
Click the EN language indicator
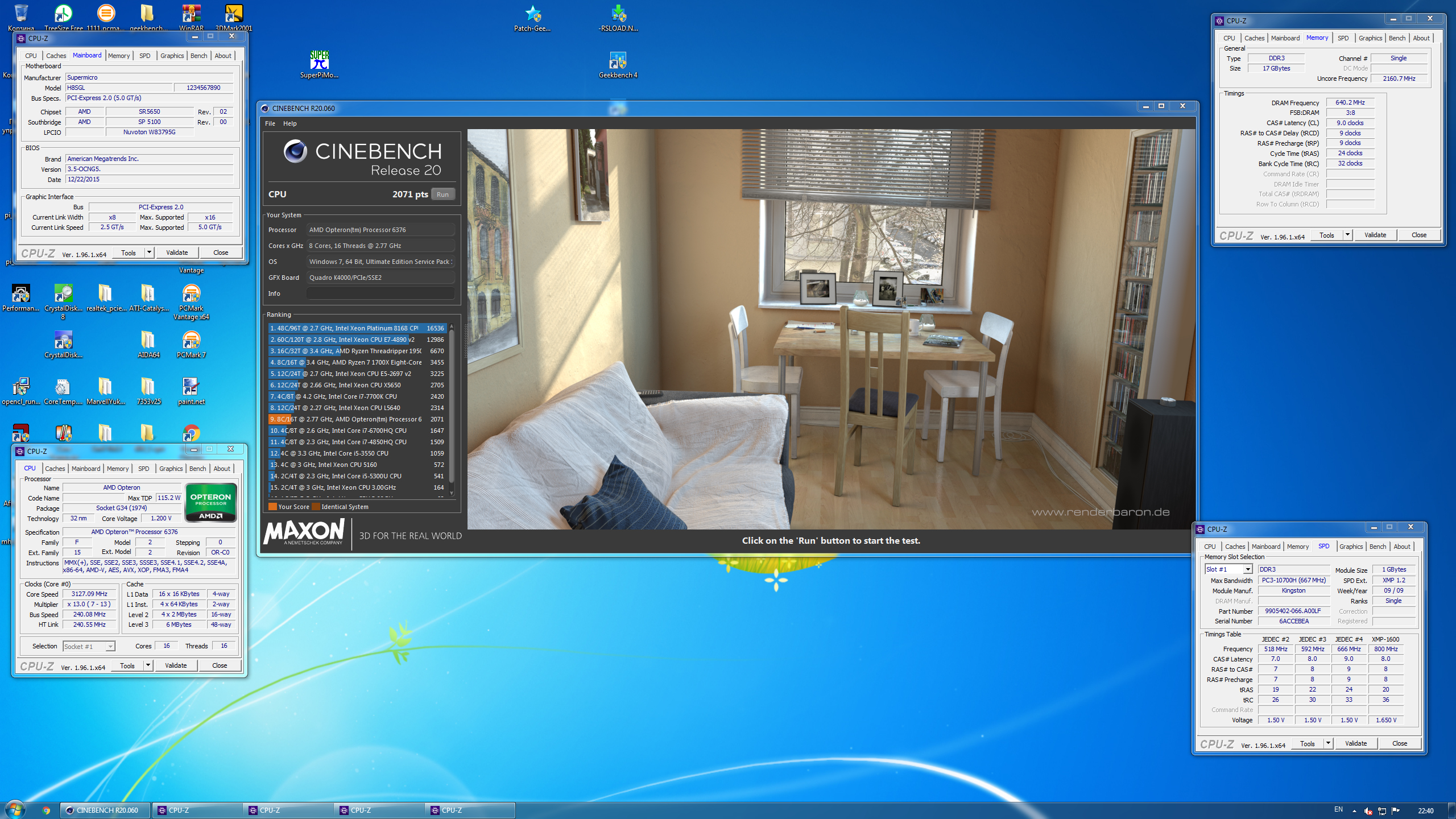click(x=1338, y=810)
